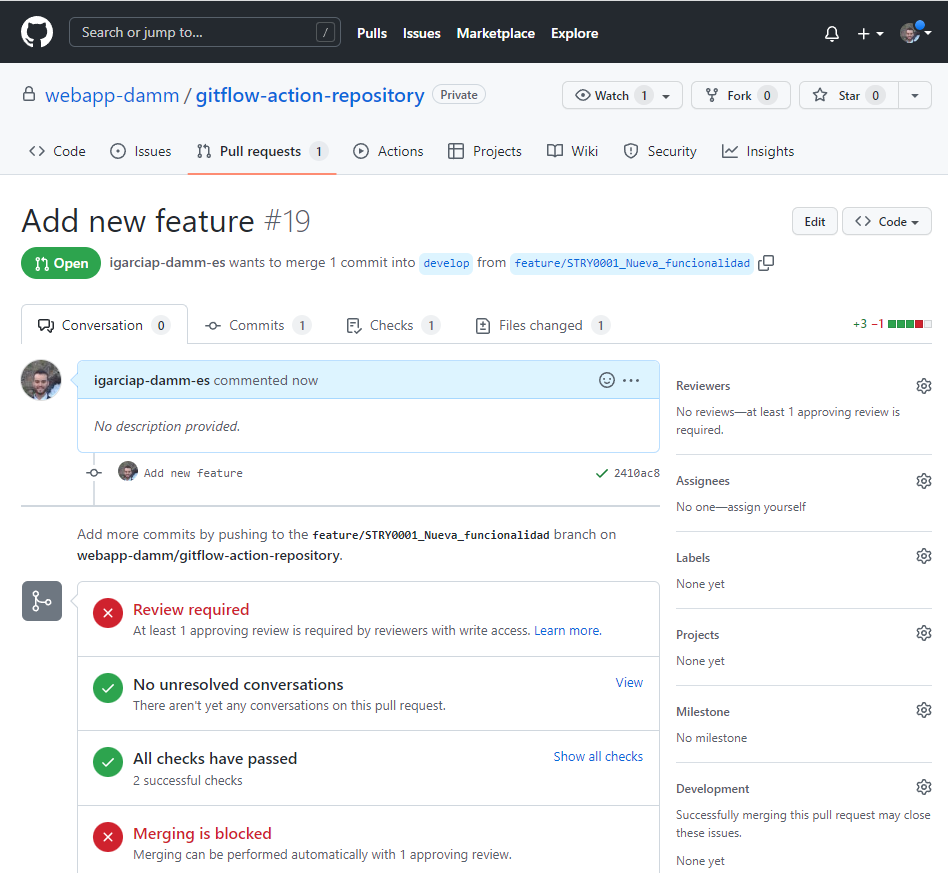Open the Actions tab of the repository
This screenshot has width=948, height=873.
click(x=388, y=151)
